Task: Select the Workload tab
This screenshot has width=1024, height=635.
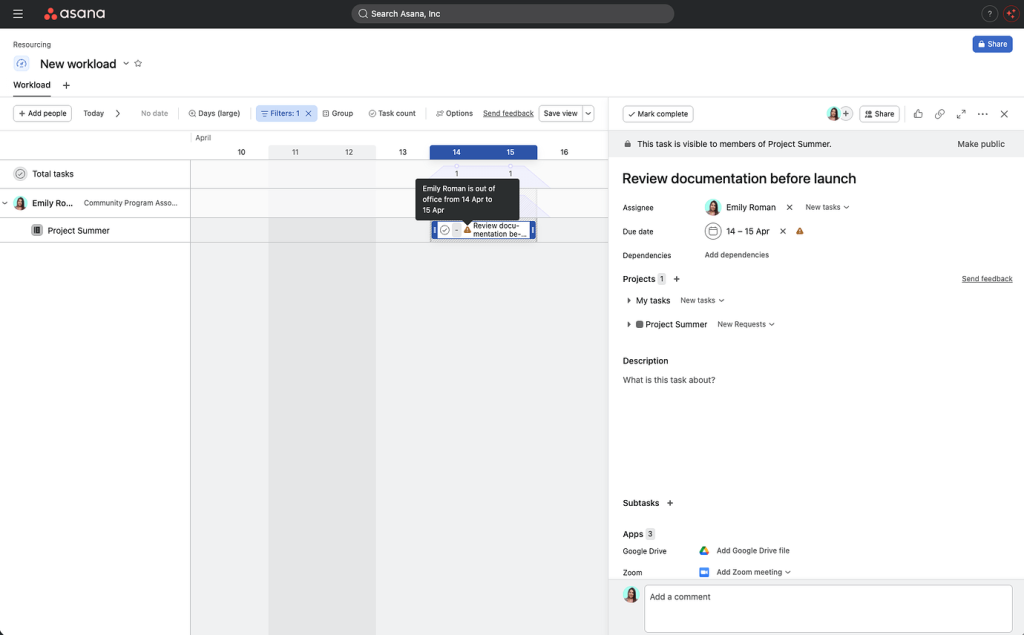Action: tap(31, 85)
